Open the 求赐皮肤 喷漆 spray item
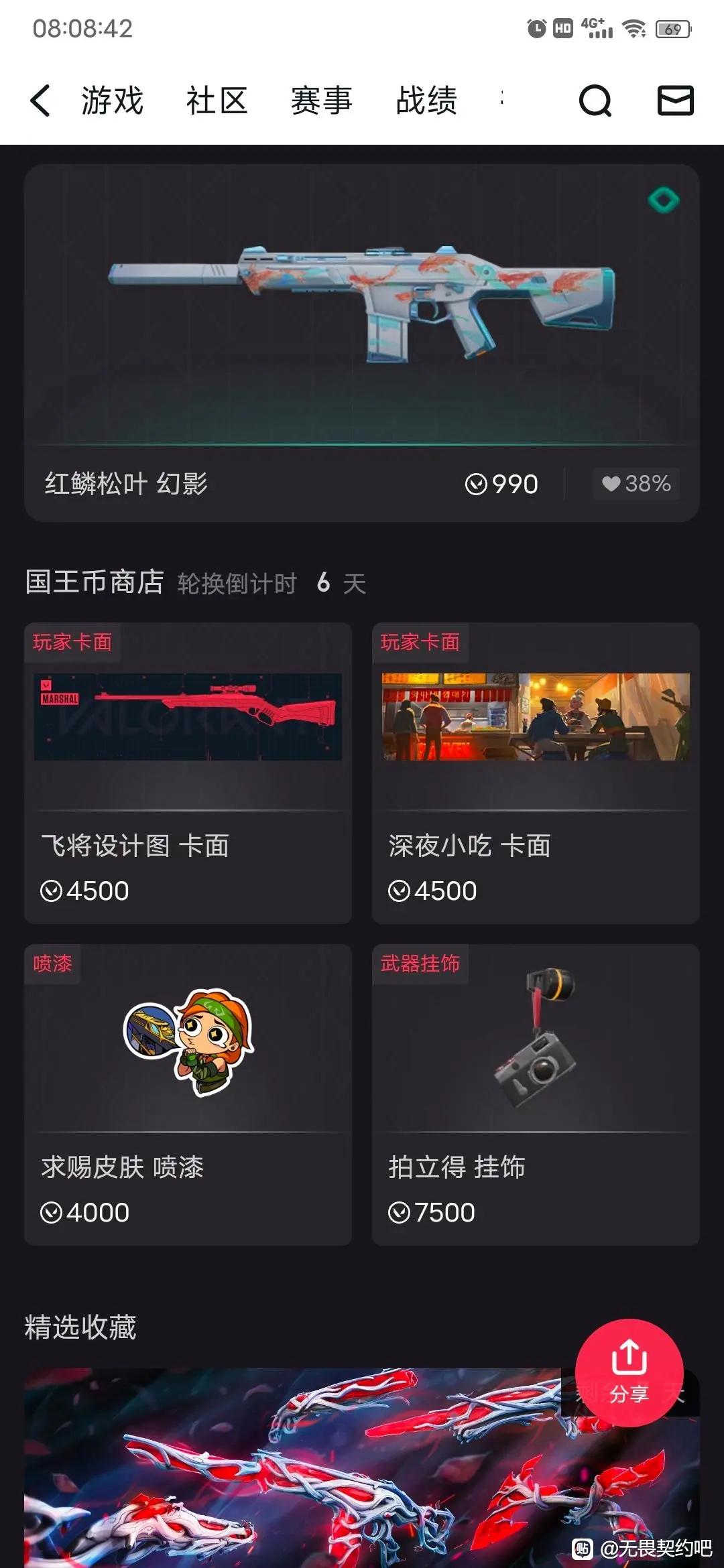The height and width of the screenshot is (1568, 724). point(188,1095)
